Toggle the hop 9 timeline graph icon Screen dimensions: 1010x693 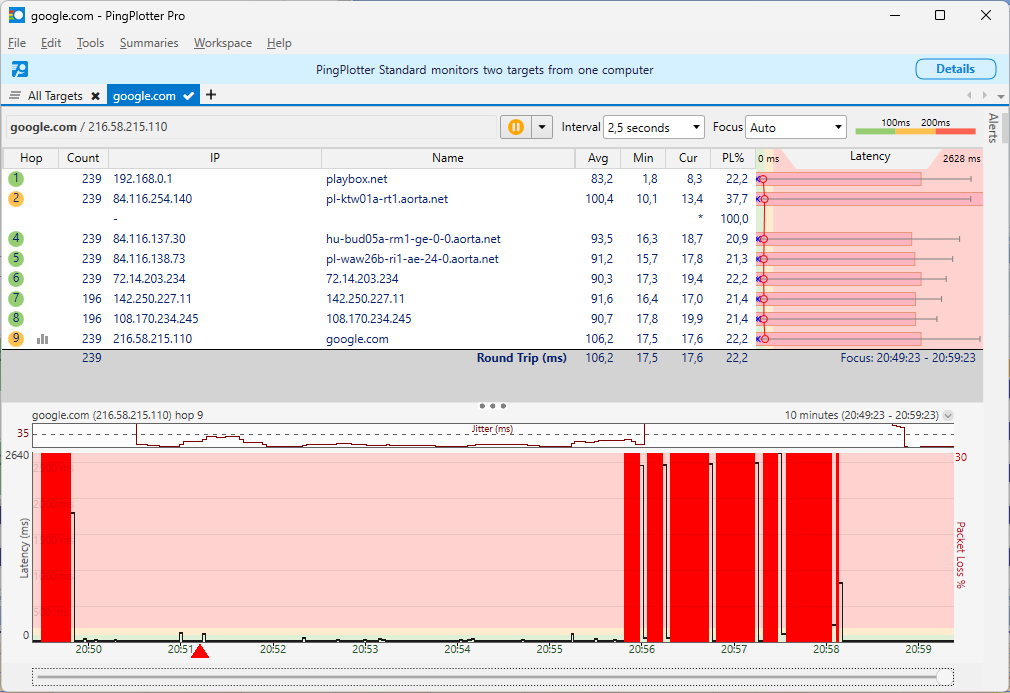pyautogui.click(x=43, y=339)
